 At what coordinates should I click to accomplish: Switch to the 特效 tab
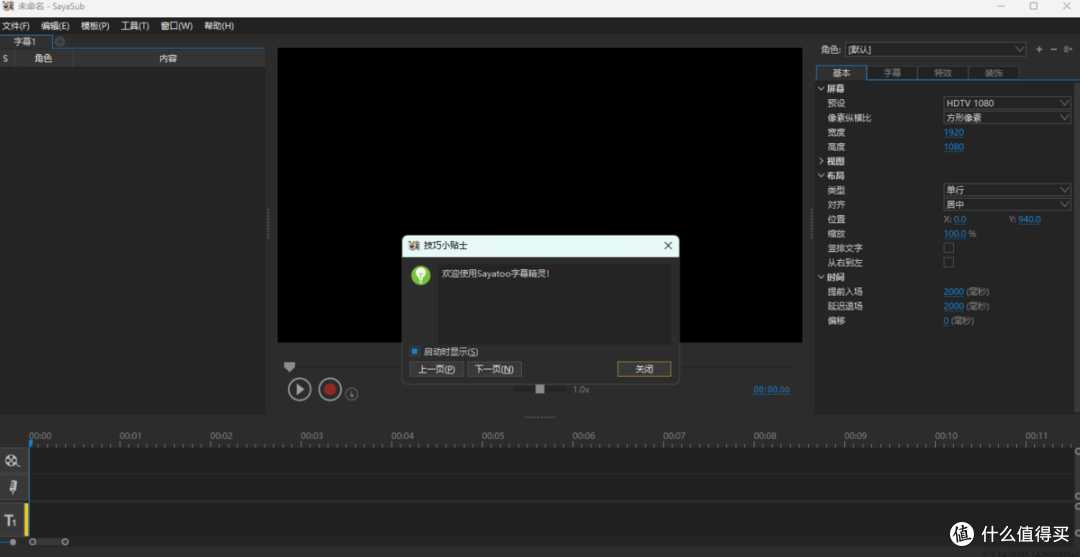tap(943, 73)
